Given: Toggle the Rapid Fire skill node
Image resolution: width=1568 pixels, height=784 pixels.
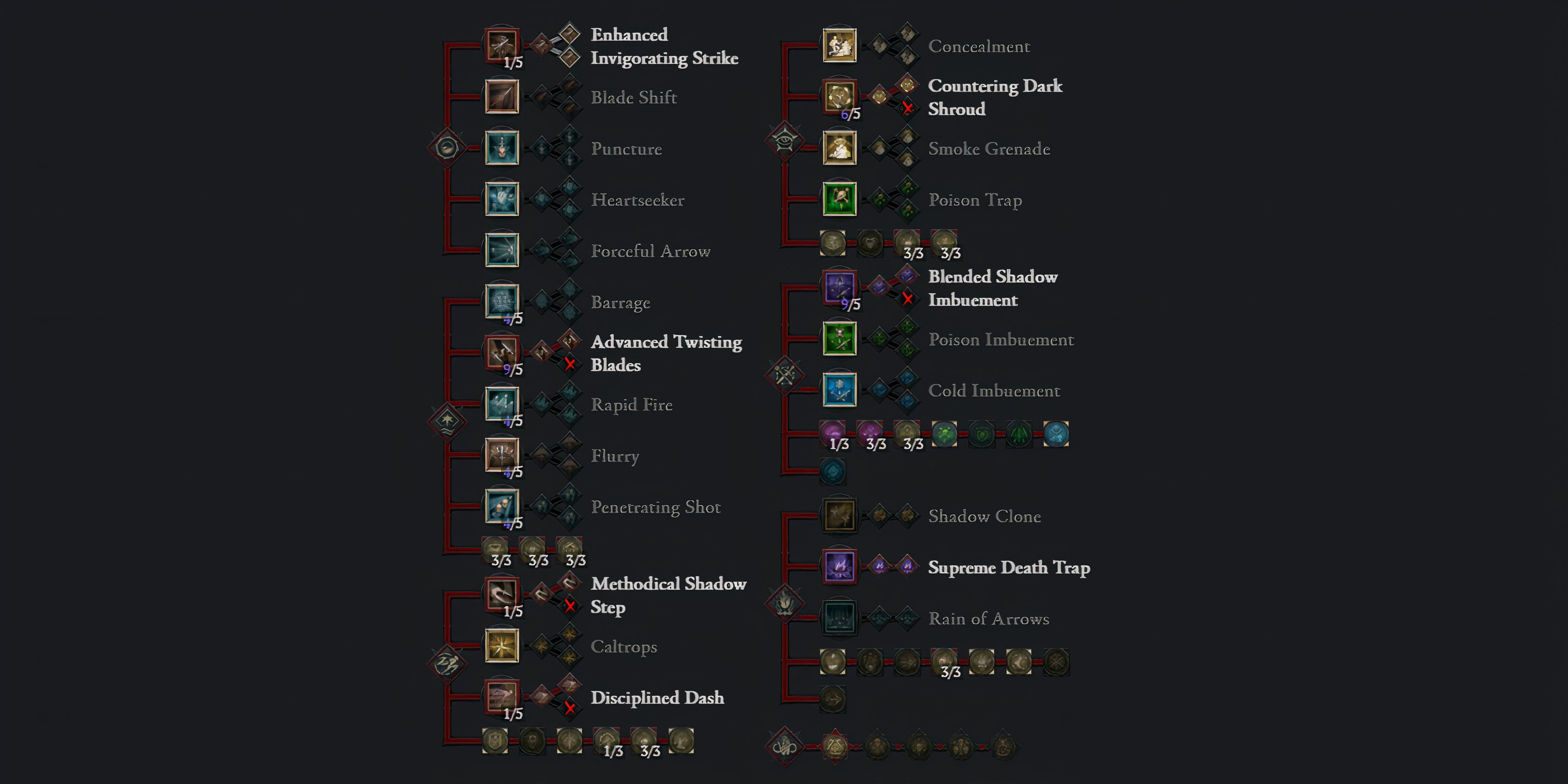Looking at the screenshot, I should pyautogui.click(x=500, y=408).
